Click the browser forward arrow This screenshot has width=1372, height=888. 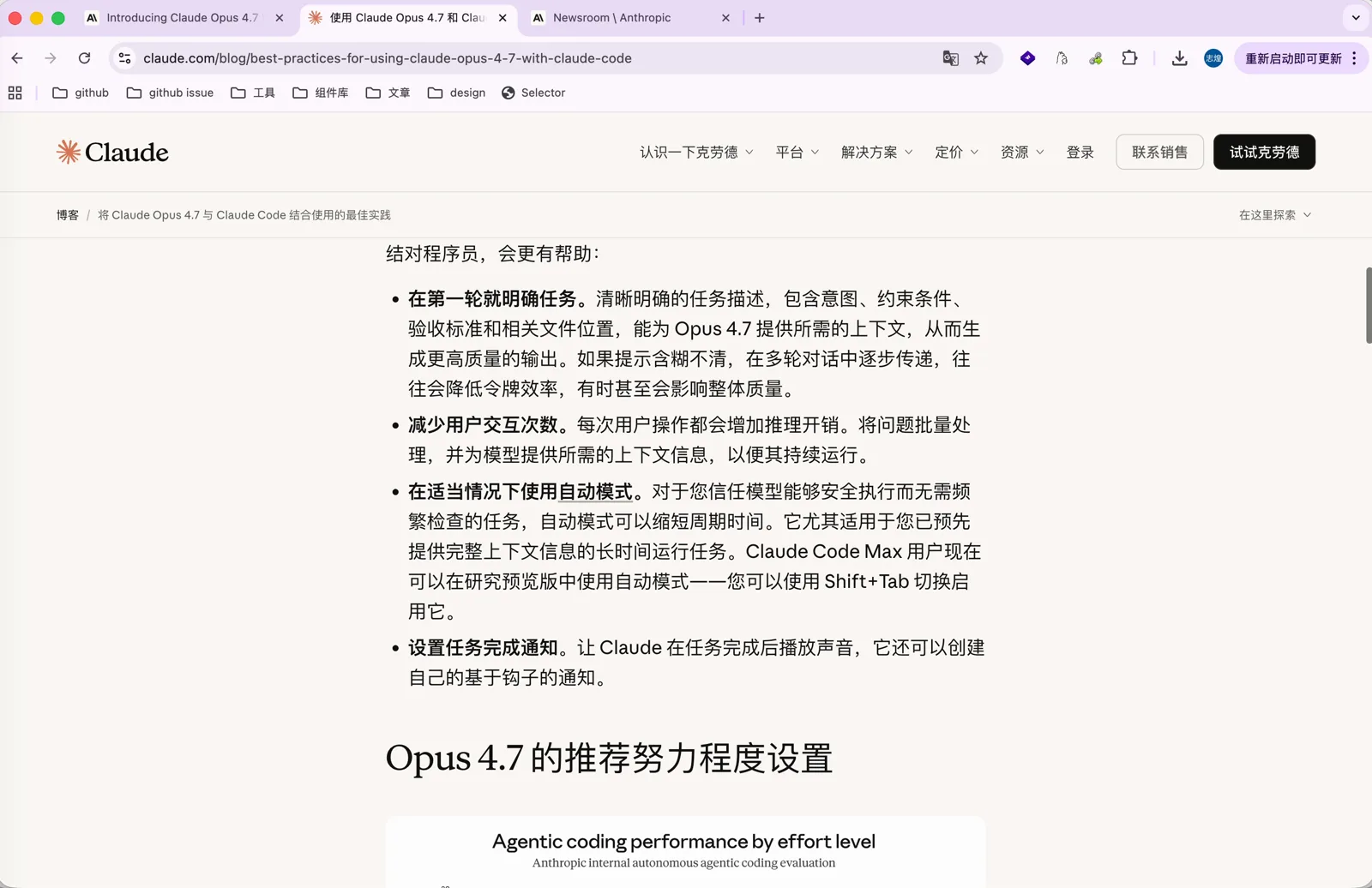[51, 58]
